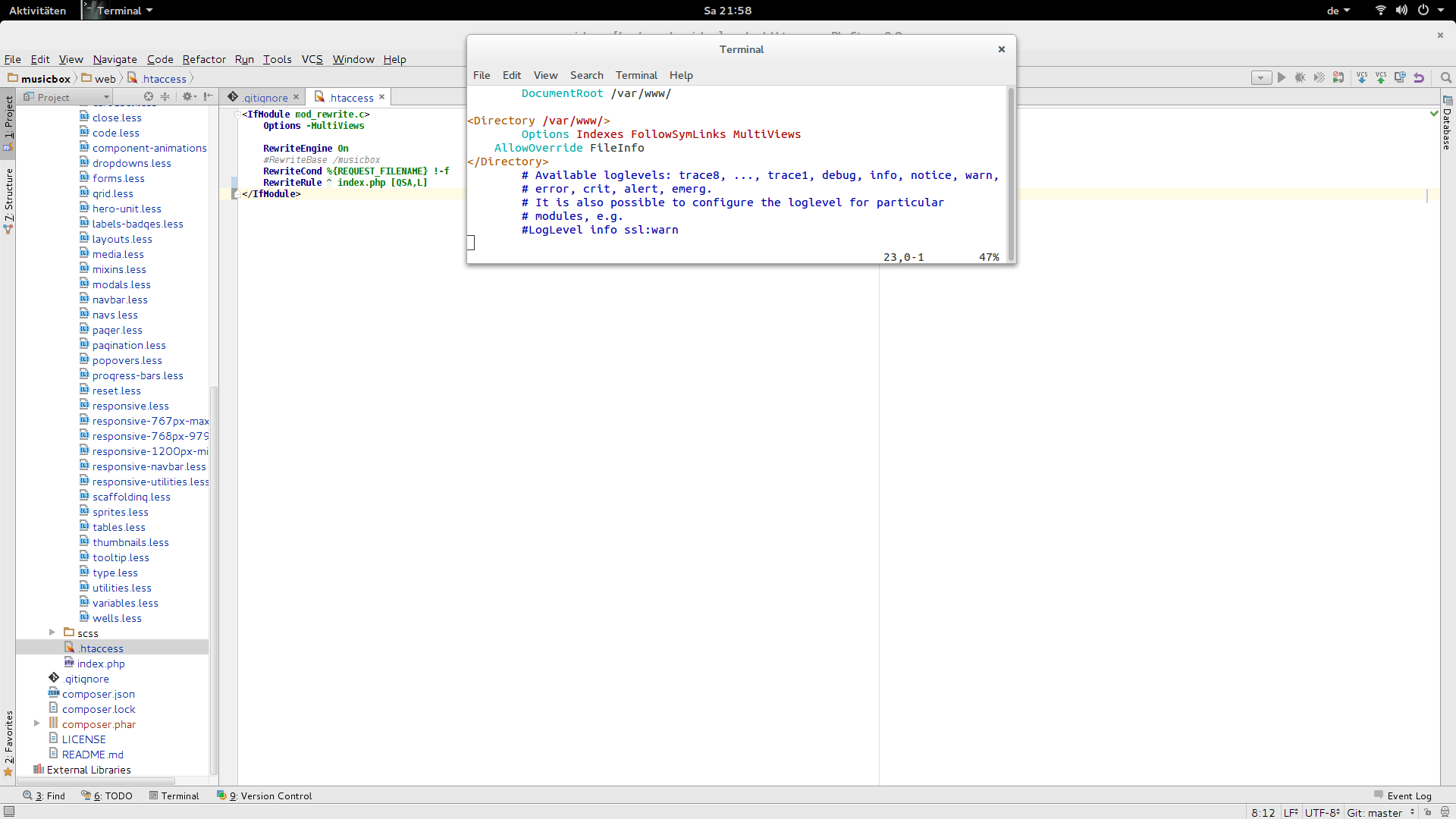Open the Search menu in Terminal window
The height and width of the screenshot is (819, 1456).
586,75
